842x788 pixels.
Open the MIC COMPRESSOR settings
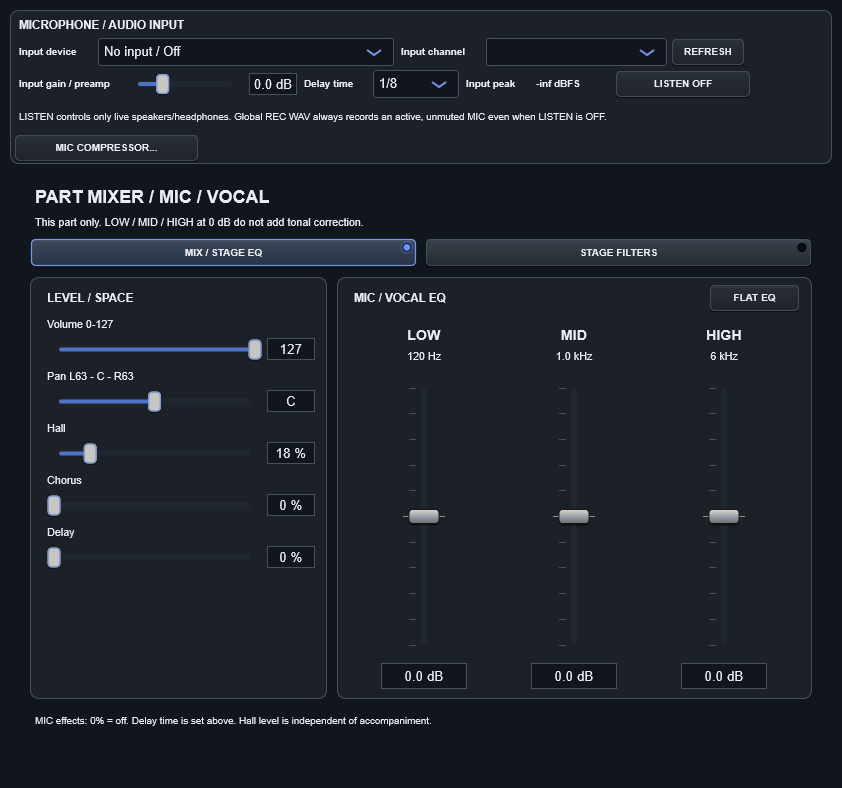[x=106, y=148]
